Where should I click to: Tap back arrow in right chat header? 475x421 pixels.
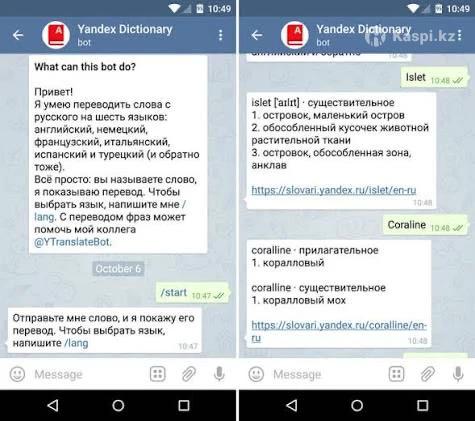[257, 35]
